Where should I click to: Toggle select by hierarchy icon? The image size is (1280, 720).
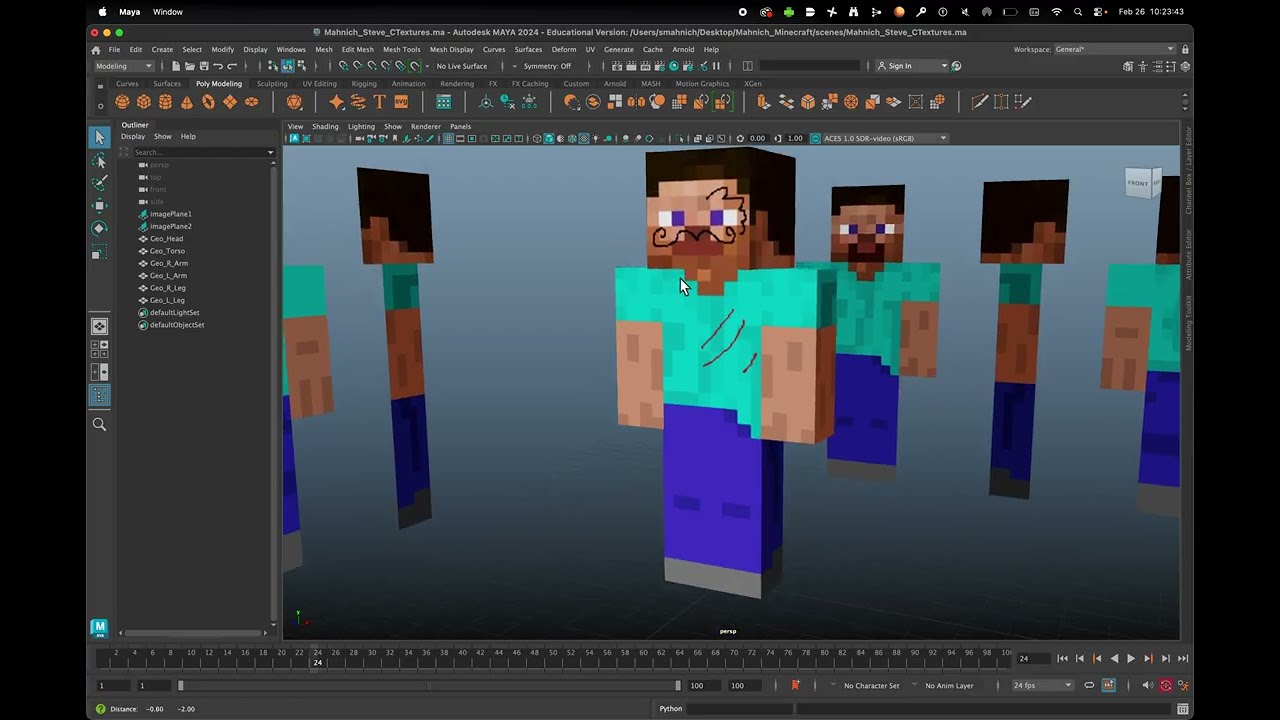pyautogui.click(x=273, y=66)
